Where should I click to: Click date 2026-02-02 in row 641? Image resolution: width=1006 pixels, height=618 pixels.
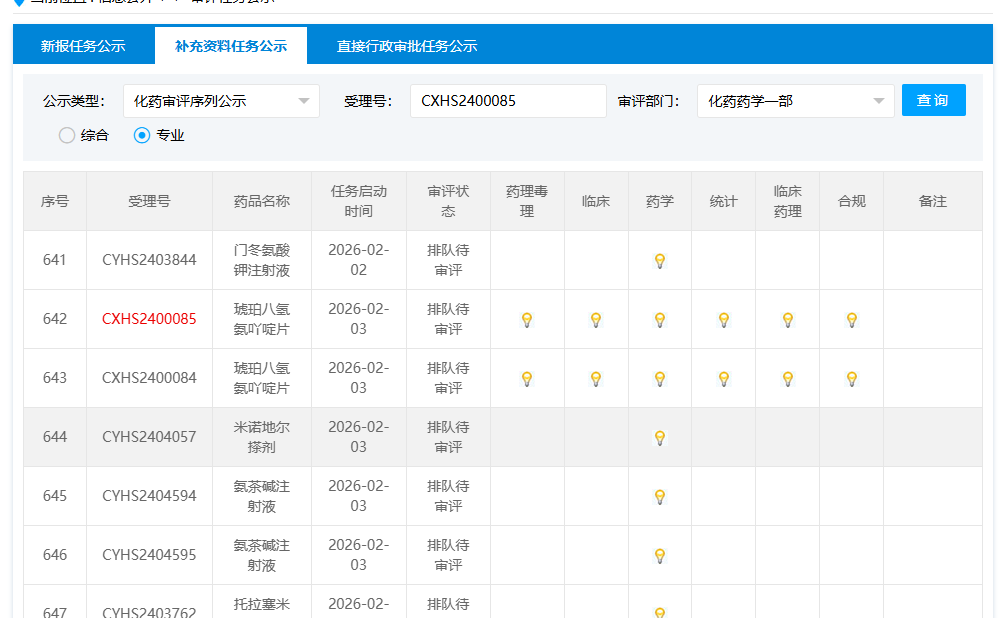pyautogui.click(x=359, y=260)
